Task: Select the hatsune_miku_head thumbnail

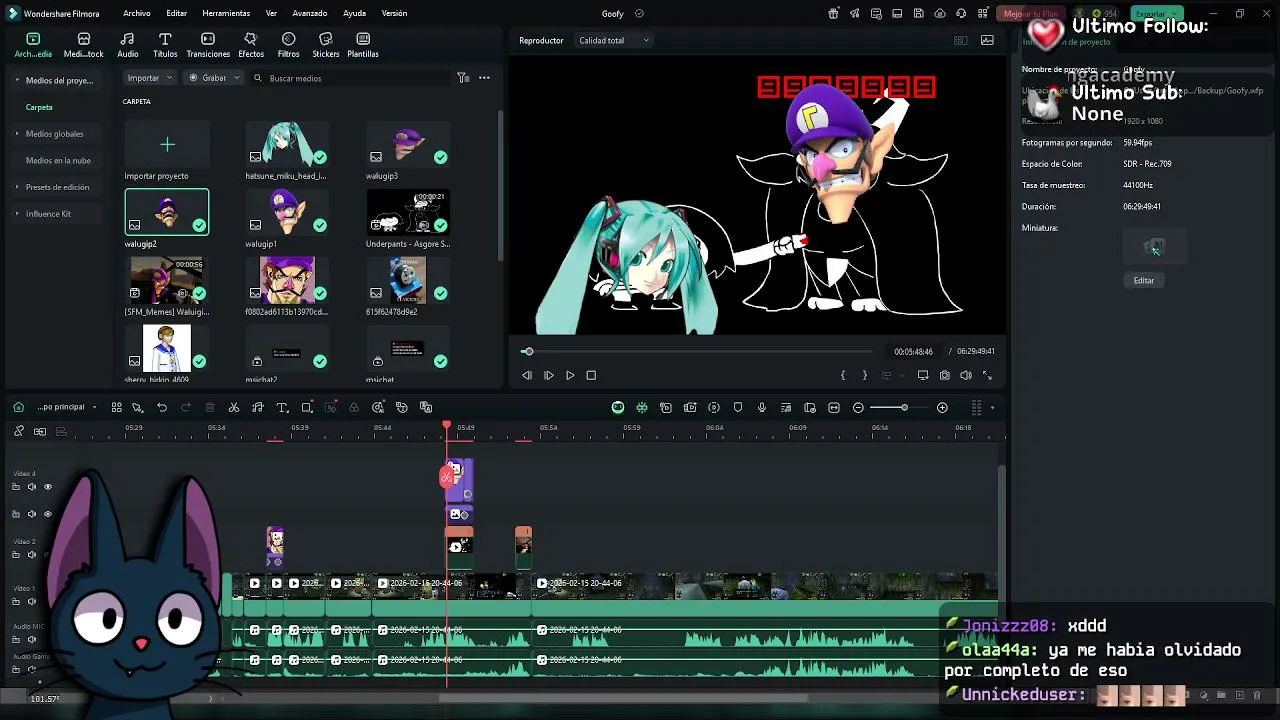Action: (x=287, y=144)
